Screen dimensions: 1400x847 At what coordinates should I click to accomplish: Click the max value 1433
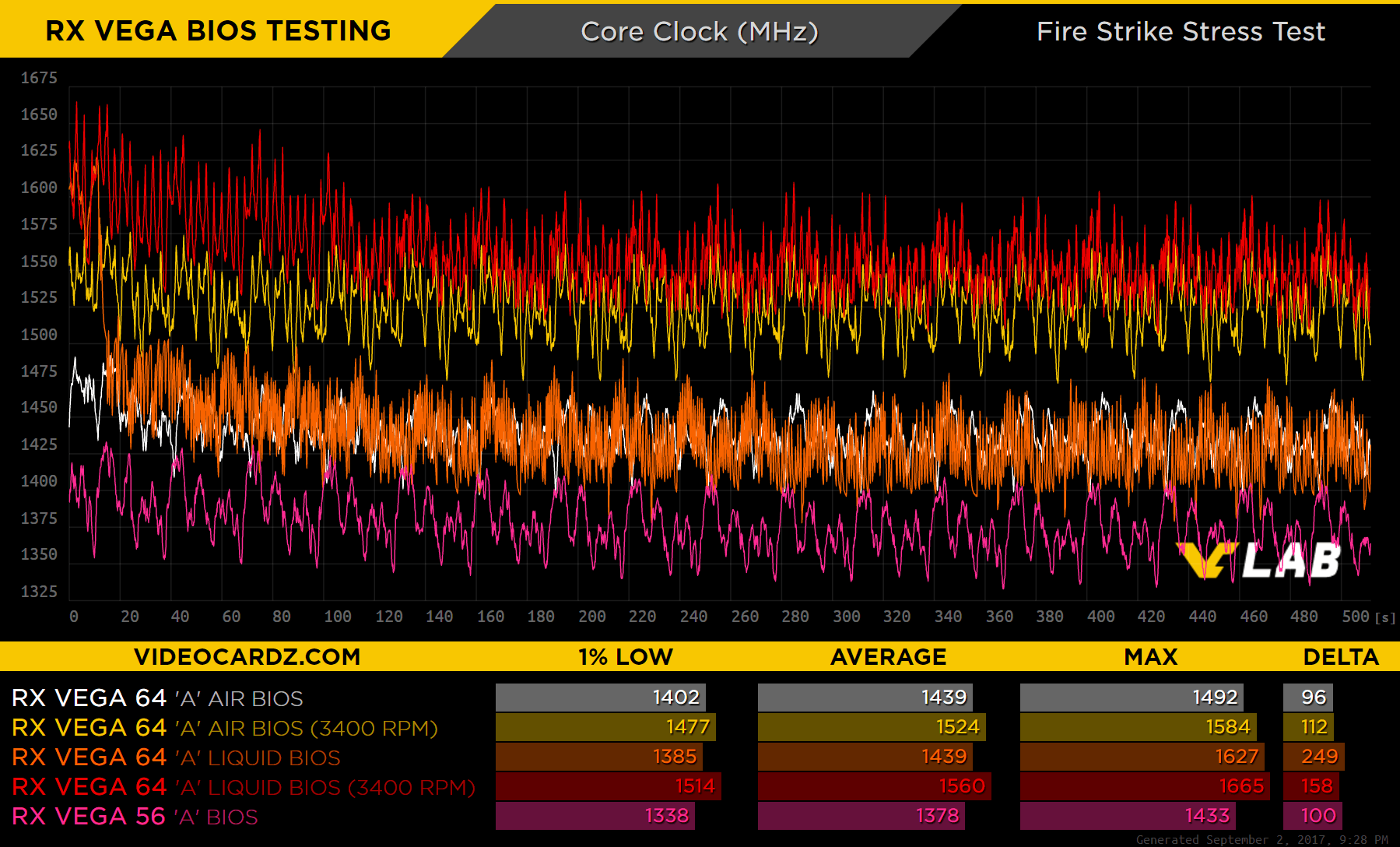click(x=1207, y=816)
